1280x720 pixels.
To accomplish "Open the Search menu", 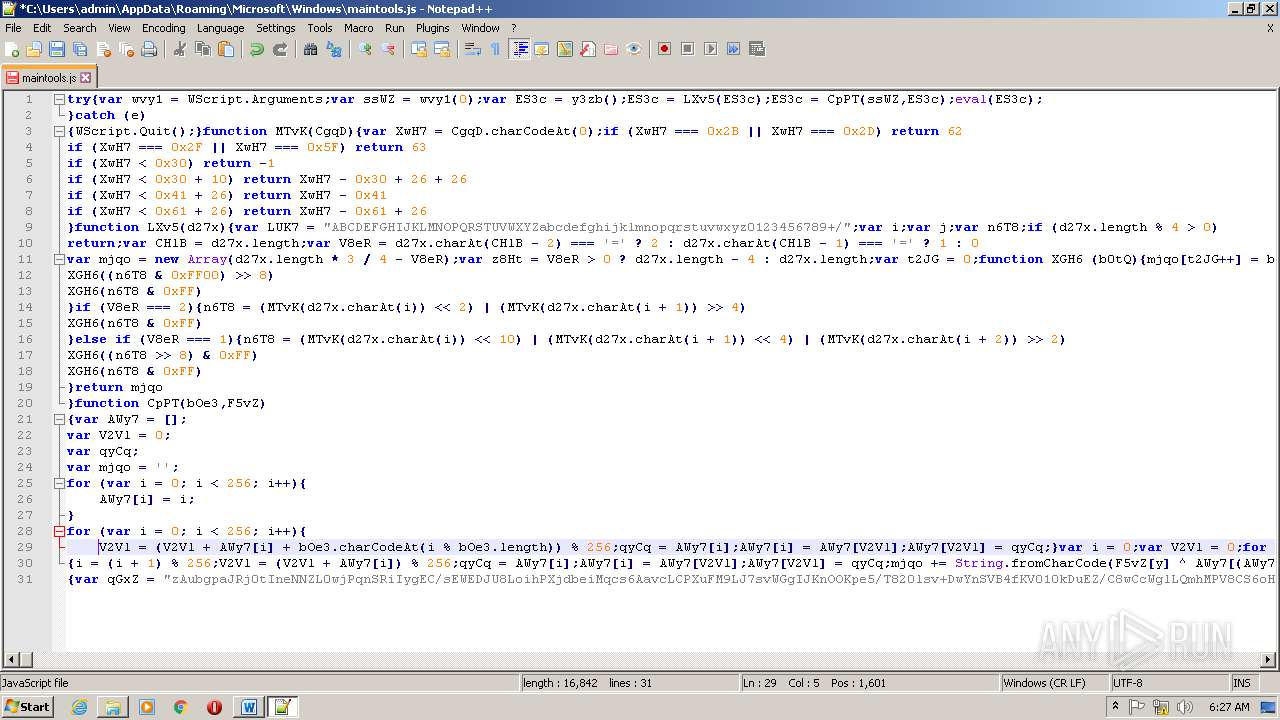I will (80, 28).
